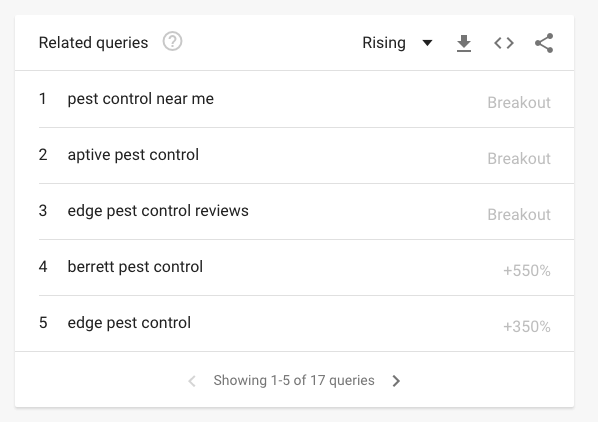Image resolution: width=598 pixels, height=422 pixels.
Task: Open query 'edge pest control reviews'
Action: point(158,211)
